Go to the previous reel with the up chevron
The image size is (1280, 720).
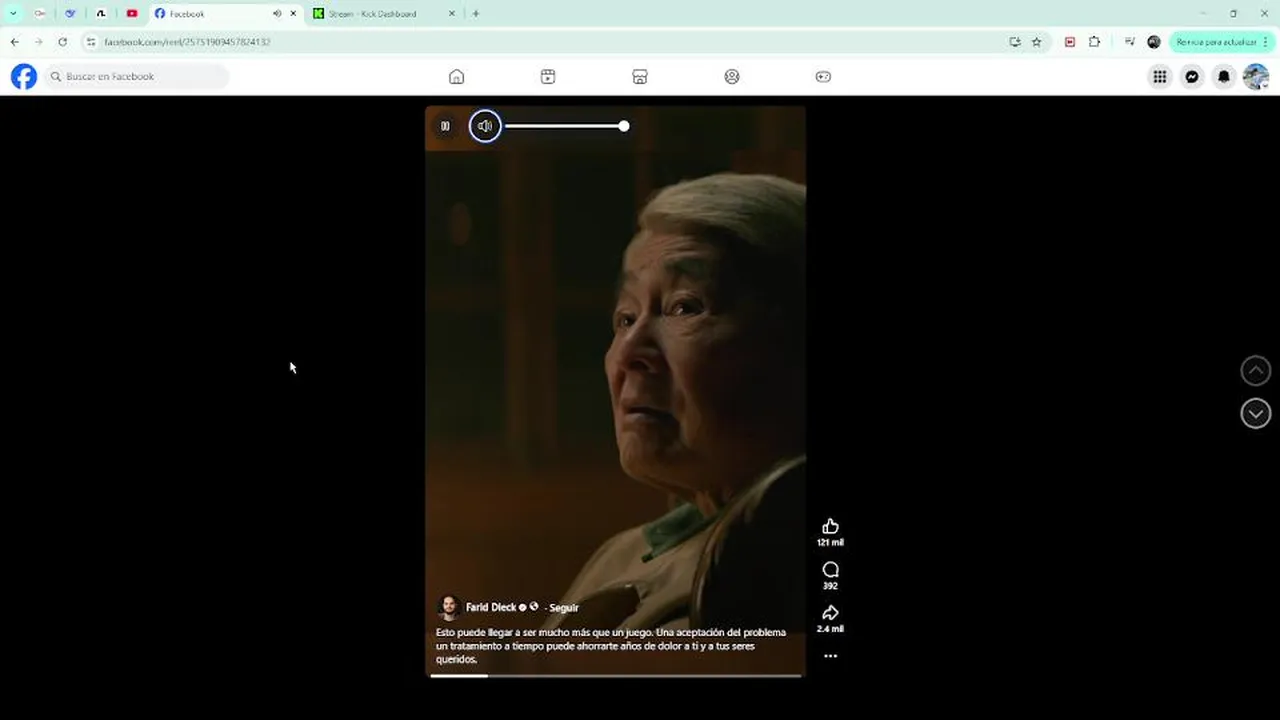[1256, 371]
